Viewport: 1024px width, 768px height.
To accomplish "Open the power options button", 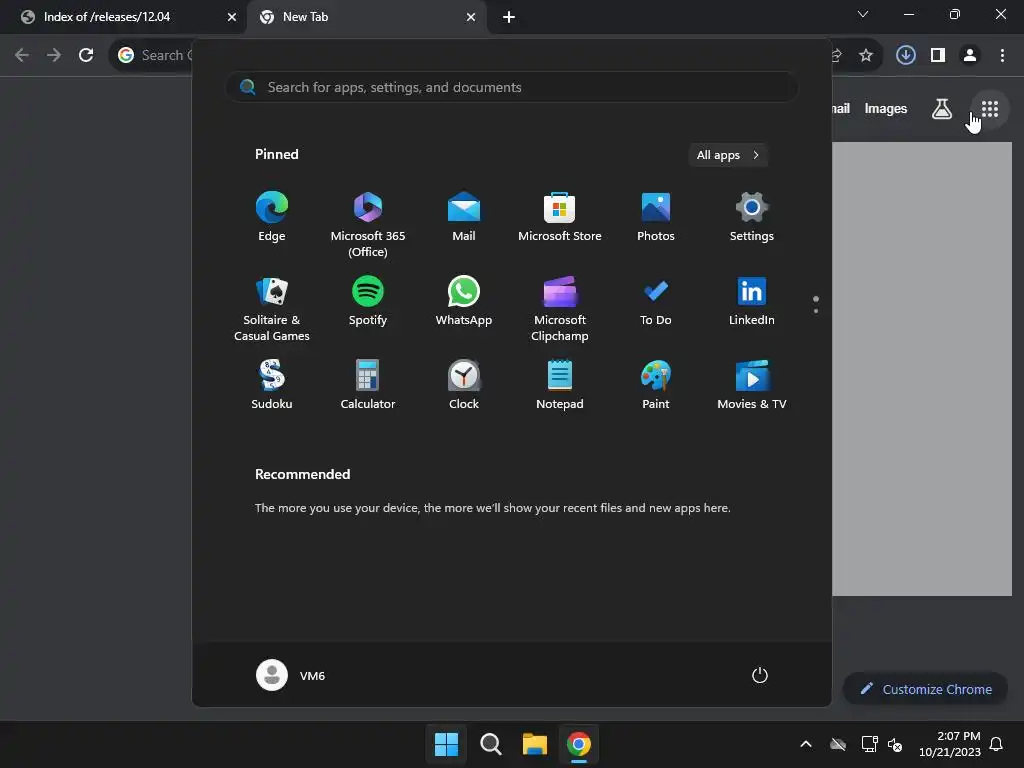I will pos(760,675).
